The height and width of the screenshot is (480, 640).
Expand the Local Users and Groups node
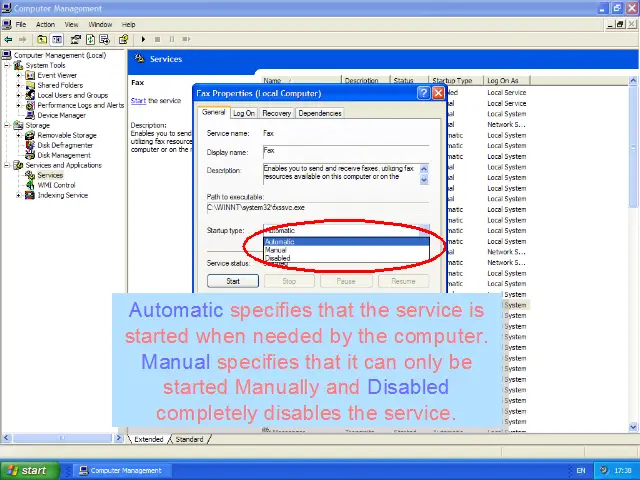click(x=18, y=95)
